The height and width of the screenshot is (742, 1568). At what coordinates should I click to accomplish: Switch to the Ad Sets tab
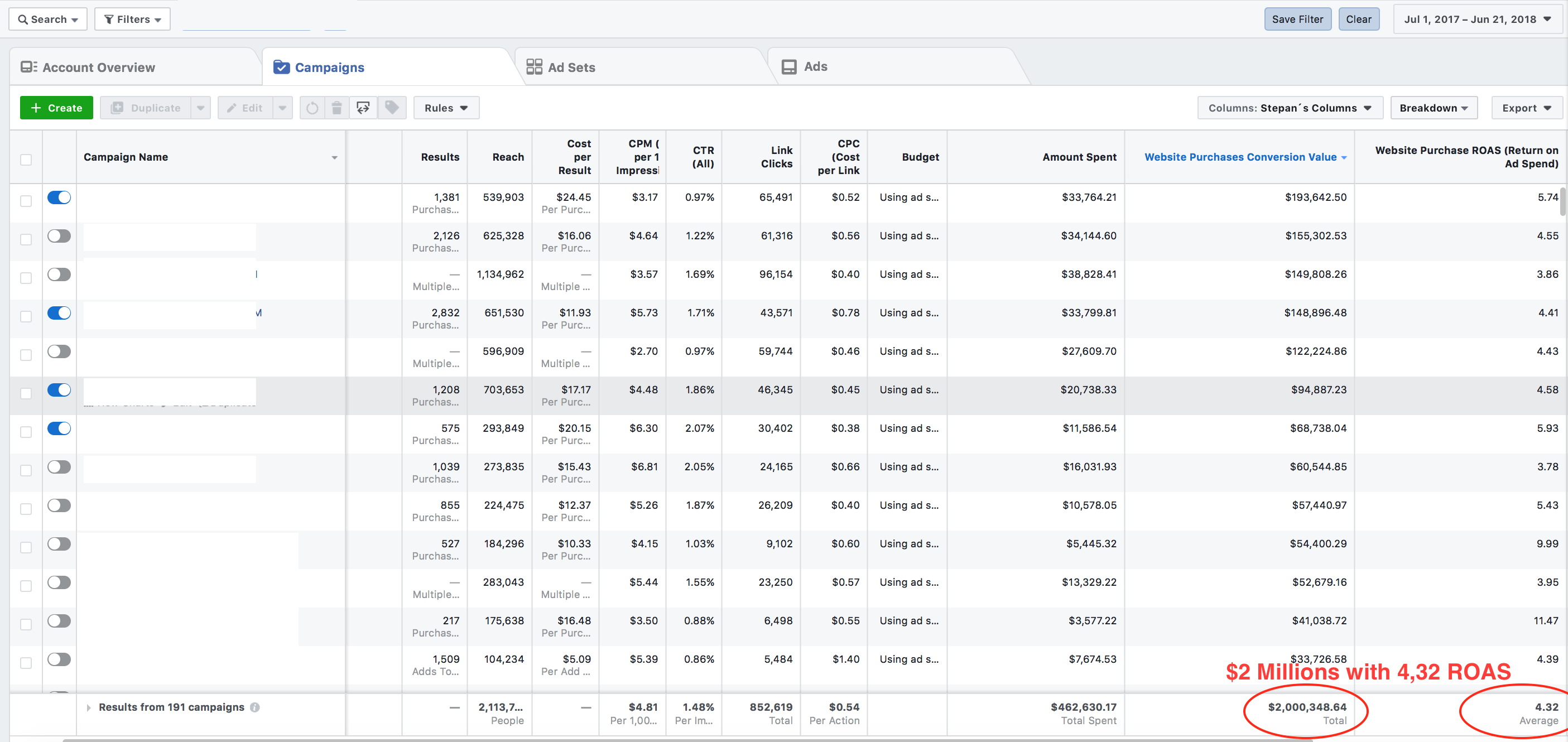[571, 67]
